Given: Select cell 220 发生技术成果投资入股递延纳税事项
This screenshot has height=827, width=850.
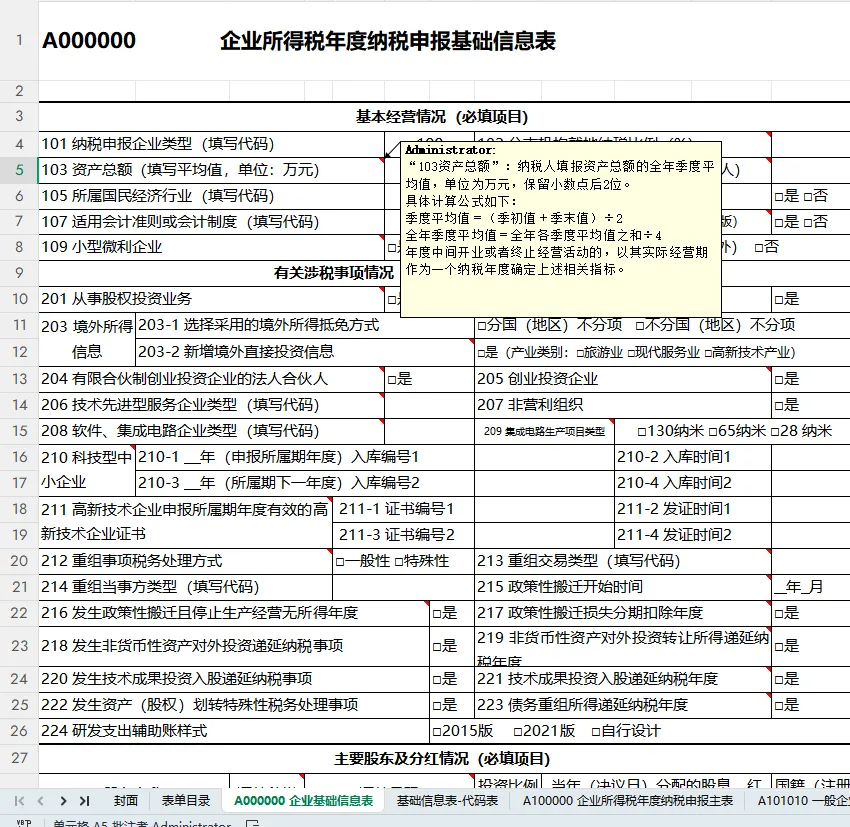Looking at the screenshot, I should 234,679.
